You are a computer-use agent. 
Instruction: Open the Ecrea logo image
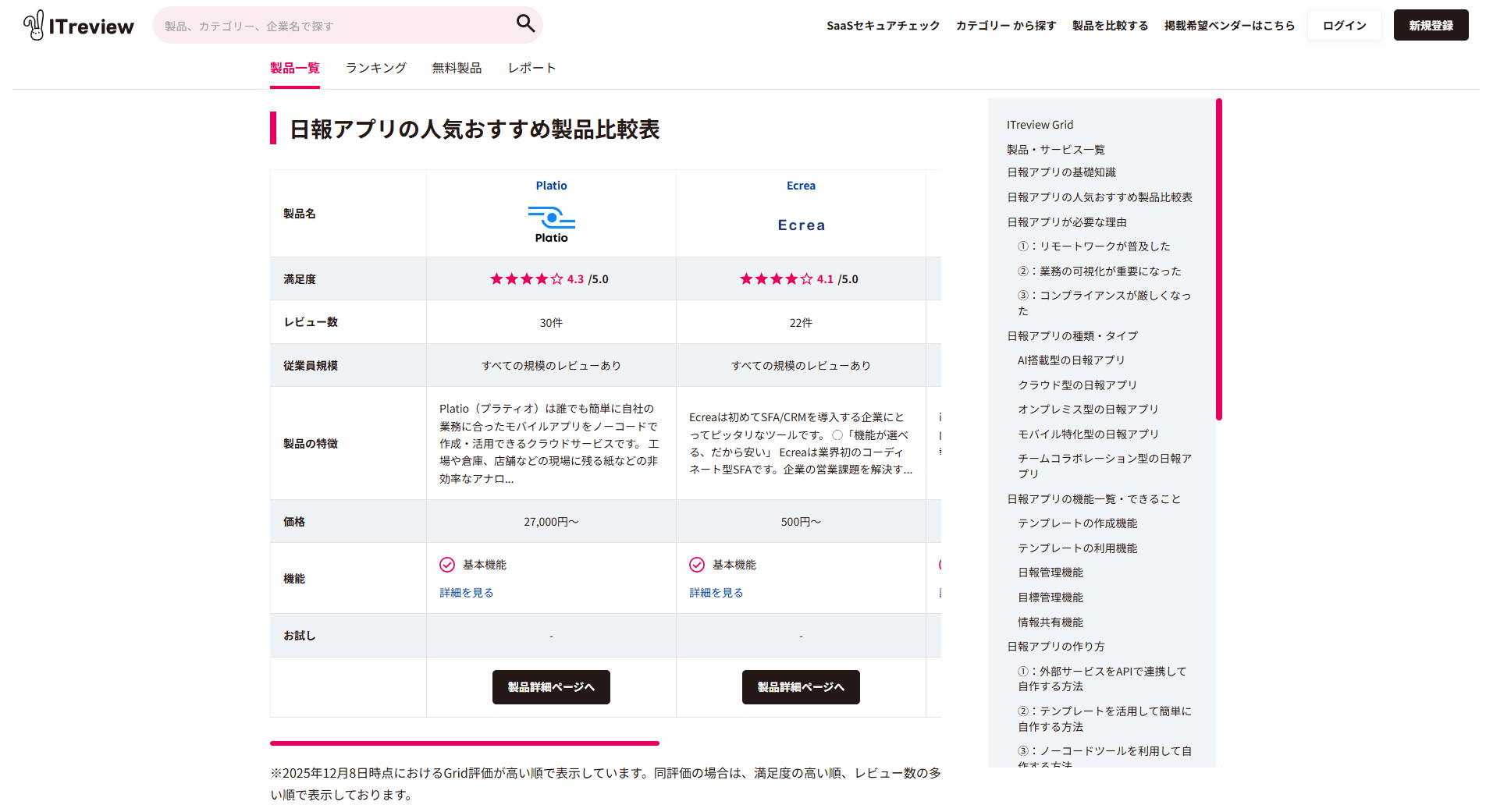tap(801, 225)
